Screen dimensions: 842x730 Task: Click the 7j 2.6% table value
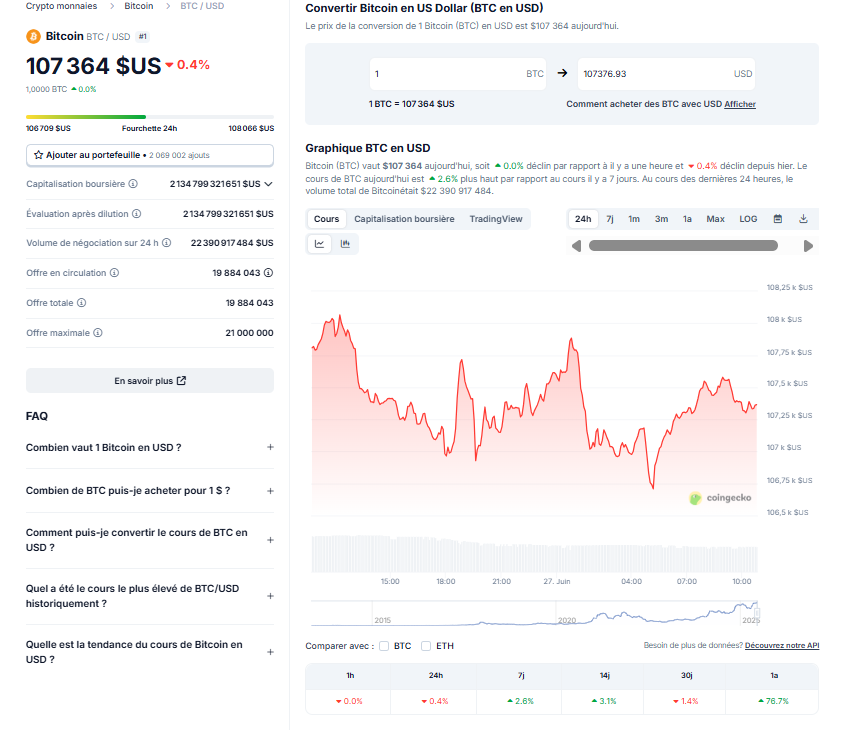[520, 701]
